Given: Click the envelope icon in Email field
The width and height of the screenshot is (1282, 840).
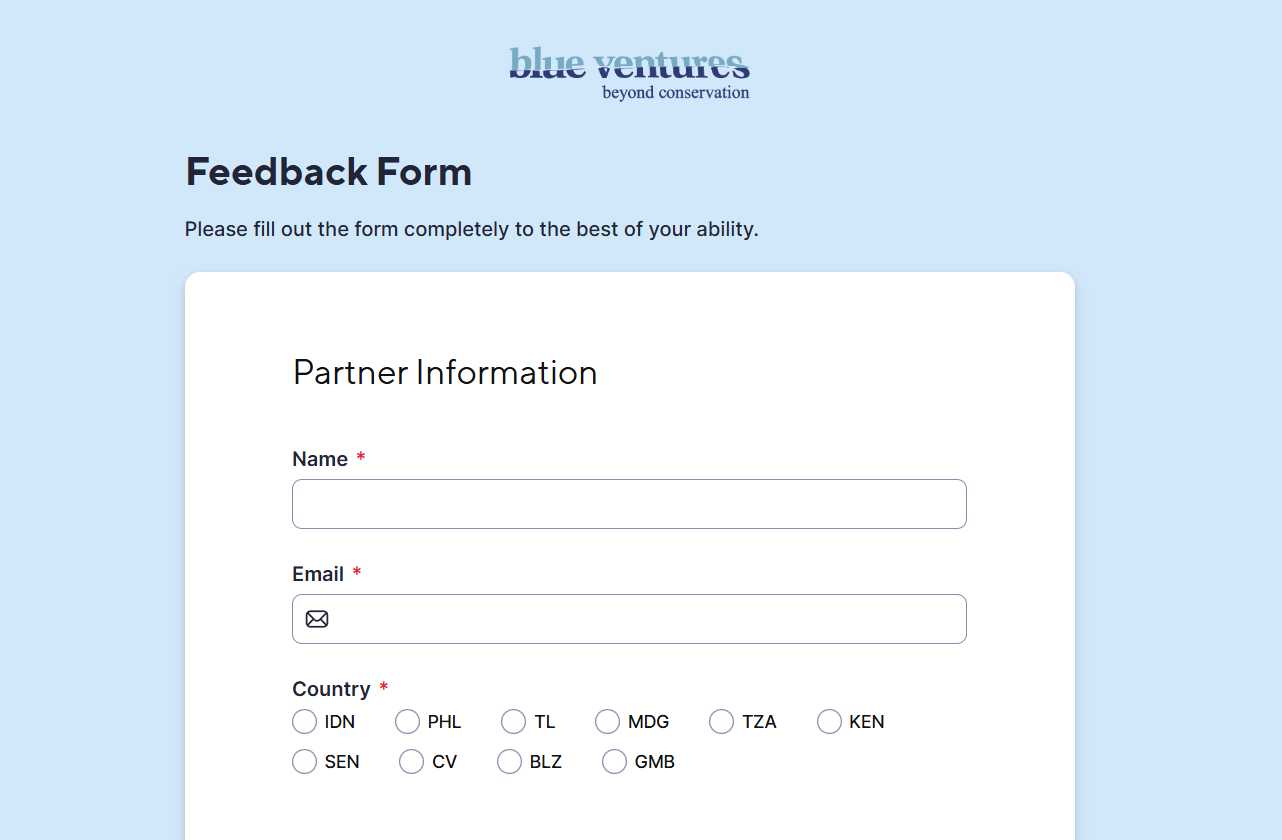Looking at the screenshot, I should tap(317, 619).
